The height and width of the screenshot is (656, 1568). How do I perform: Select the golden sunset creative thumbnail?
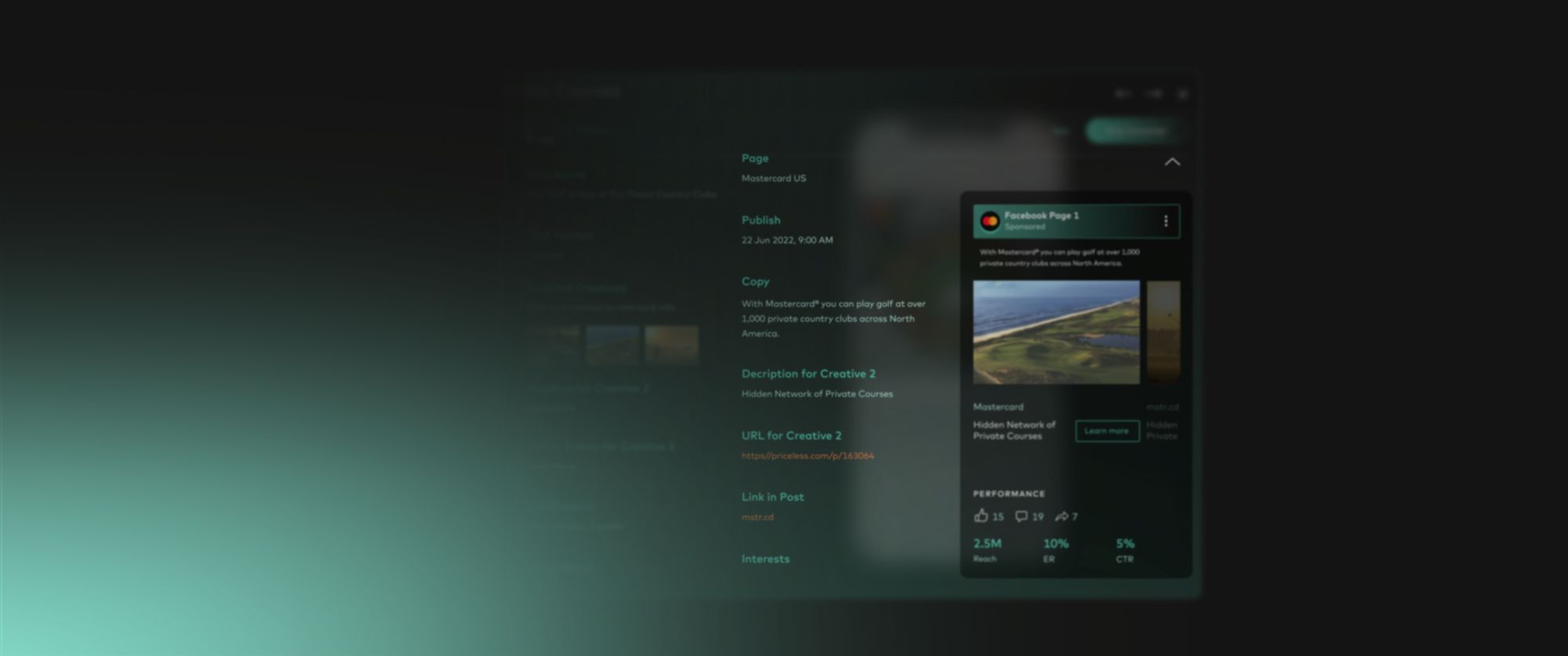click(x=671, y=345)
